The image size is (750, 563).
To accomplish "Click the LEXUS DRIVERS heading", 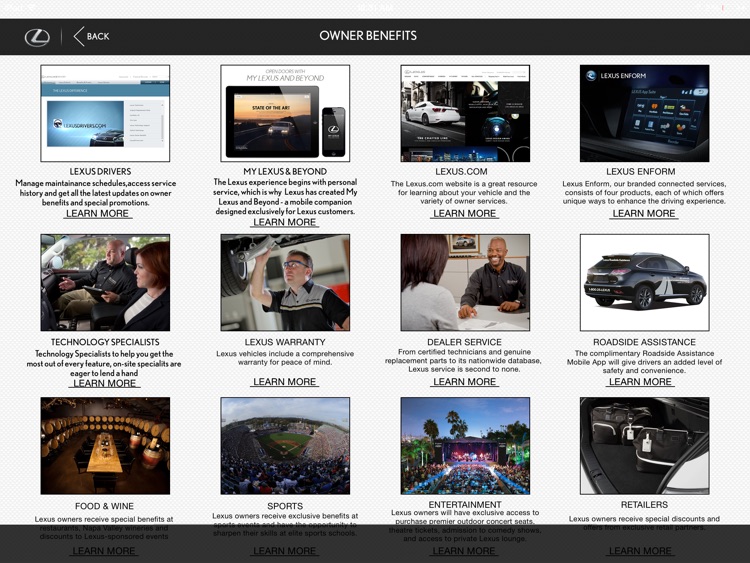I will point(100,172).
